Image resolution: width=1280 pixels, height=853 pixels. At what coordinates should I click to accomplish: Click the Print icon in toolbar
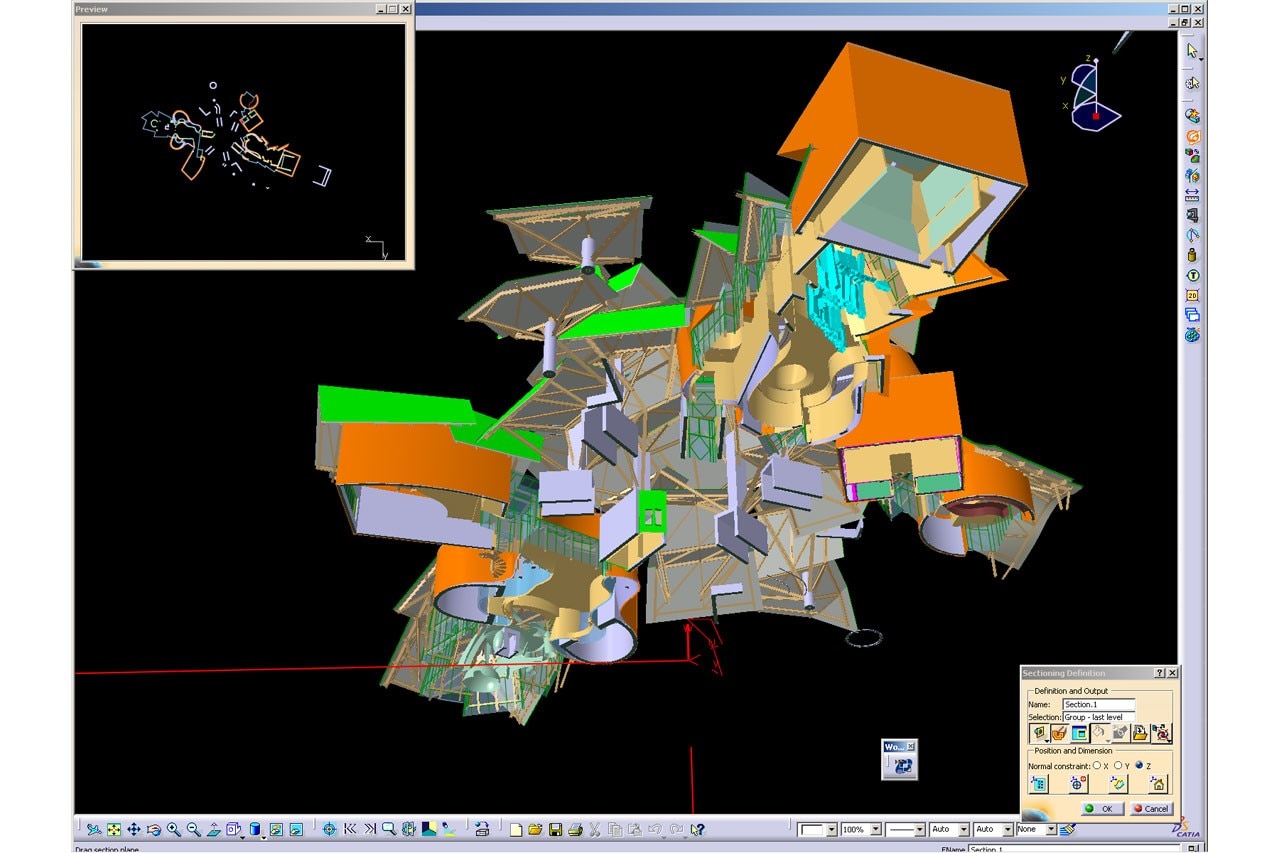pos(574,829)
